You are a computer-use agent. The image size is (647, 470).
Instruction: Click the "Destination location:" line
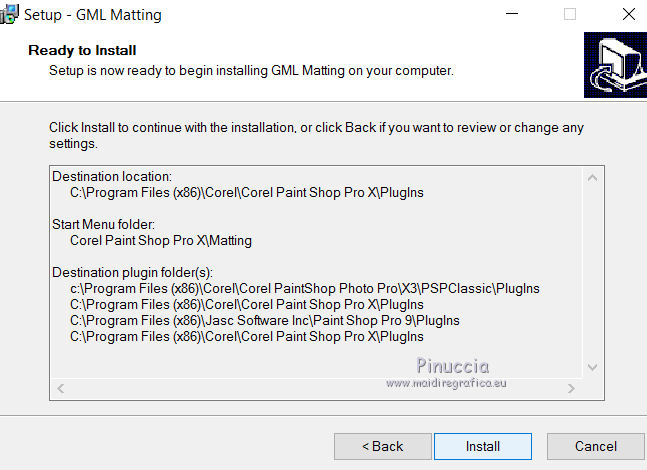[112, 177]
